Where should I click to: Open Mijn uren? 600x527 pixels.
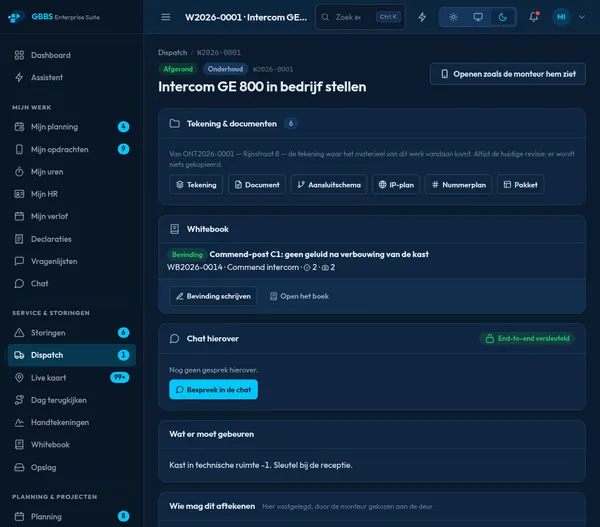click(x=71, y=172)
